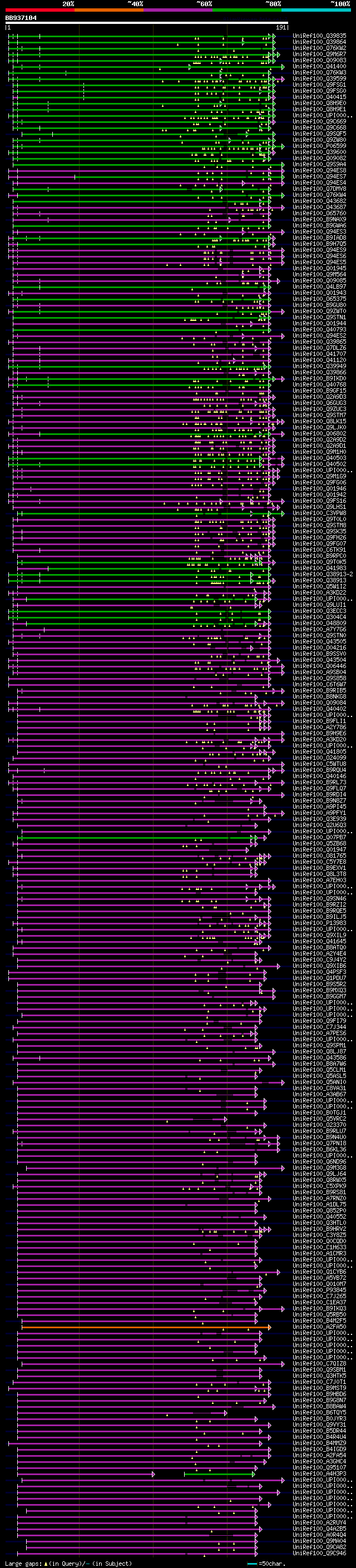Open hit UniRef100_Q40415

(319, 97)
